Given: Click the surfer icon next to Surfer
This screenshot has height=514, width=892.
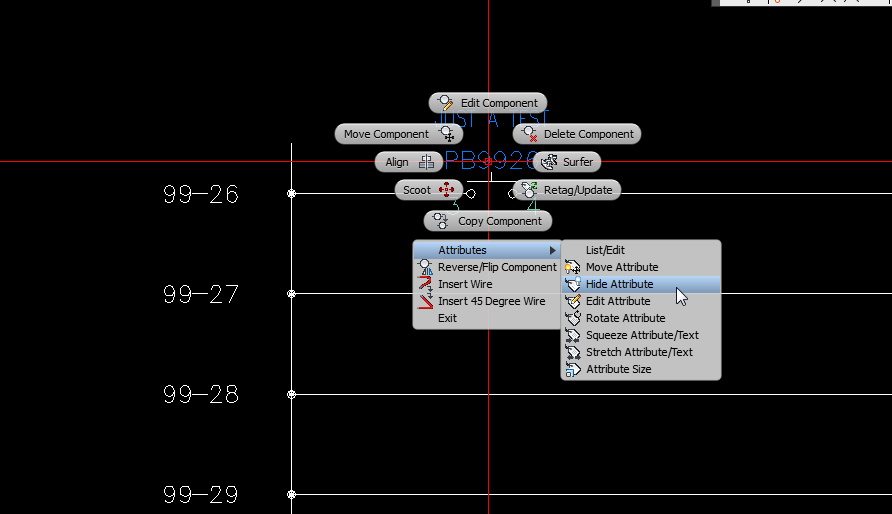Looking at the screenshot, I should (549, 162).
